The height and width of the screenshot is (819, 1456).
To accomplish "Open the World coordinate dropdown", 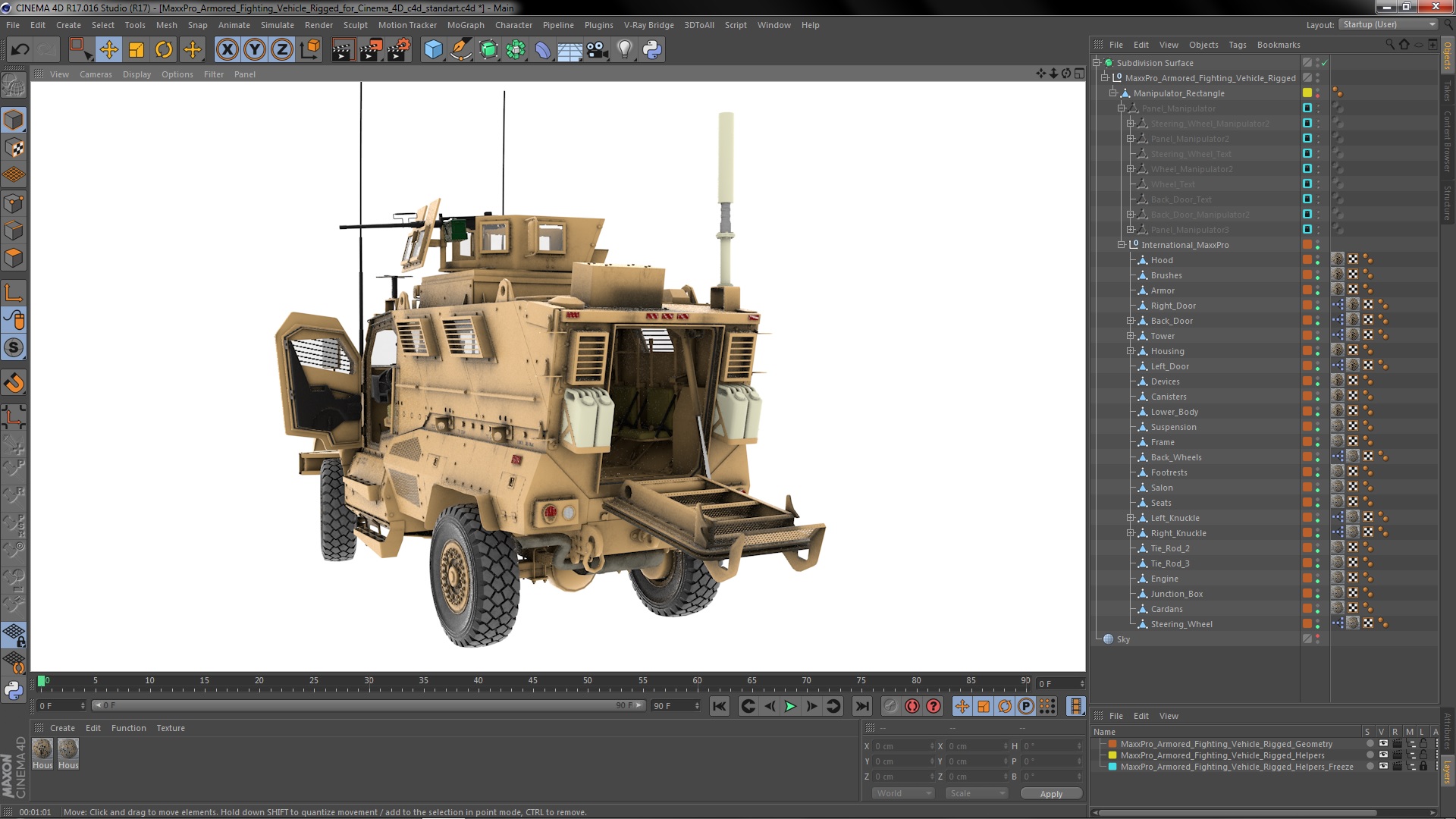I will pyautogui.click(x=903, y=793).
